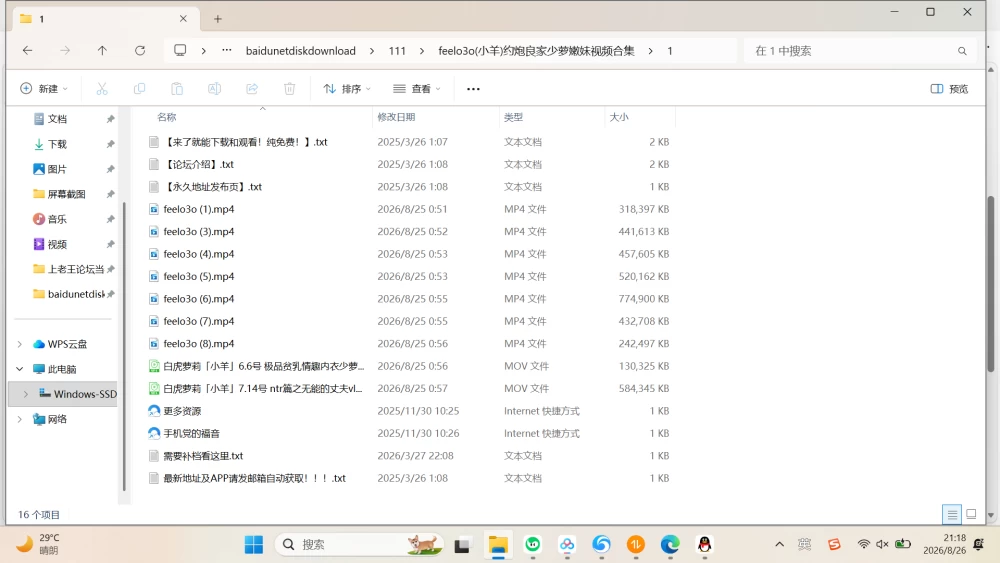Sort by the 名称 column header
Image resolution: width=1000 pixels, height=563 pixels.
260,117
